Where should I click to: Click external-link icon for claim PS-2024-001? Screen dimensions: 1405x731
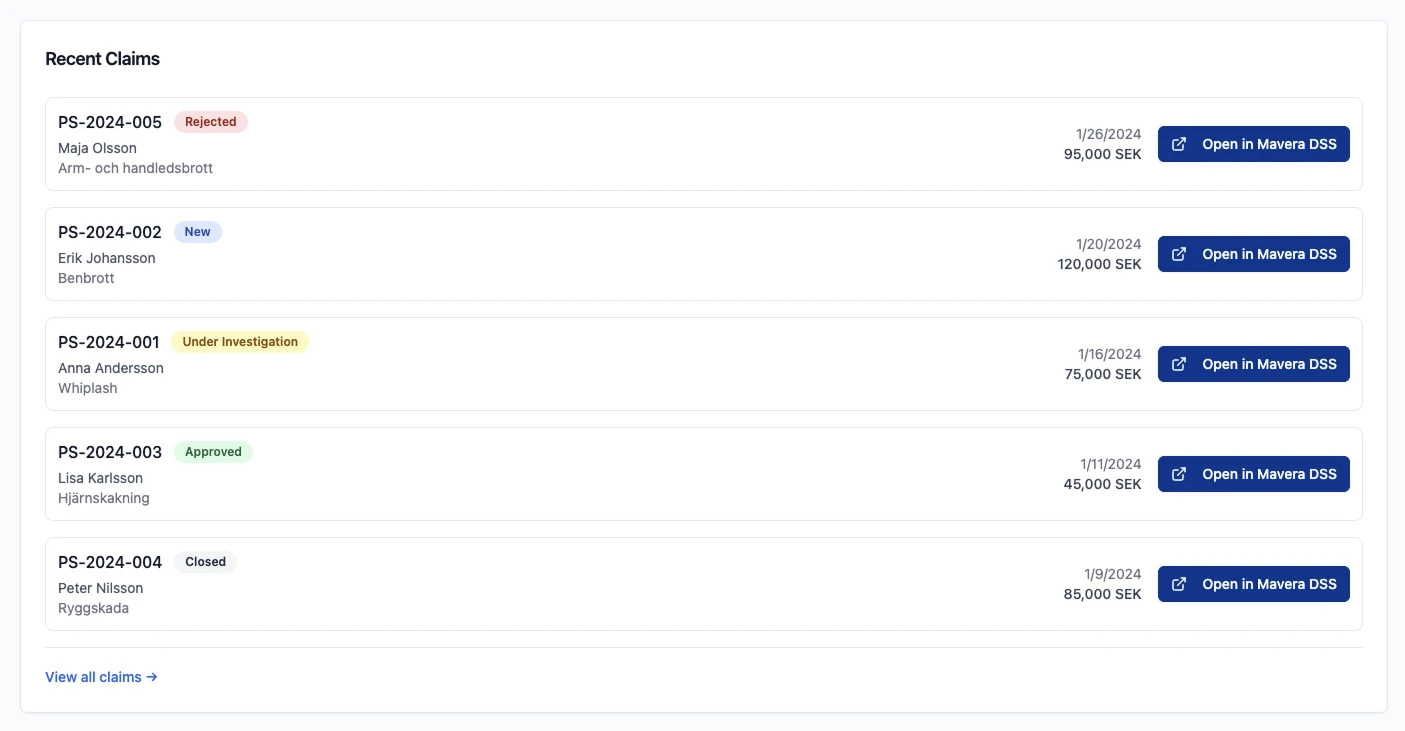[x=1179, y=364]
